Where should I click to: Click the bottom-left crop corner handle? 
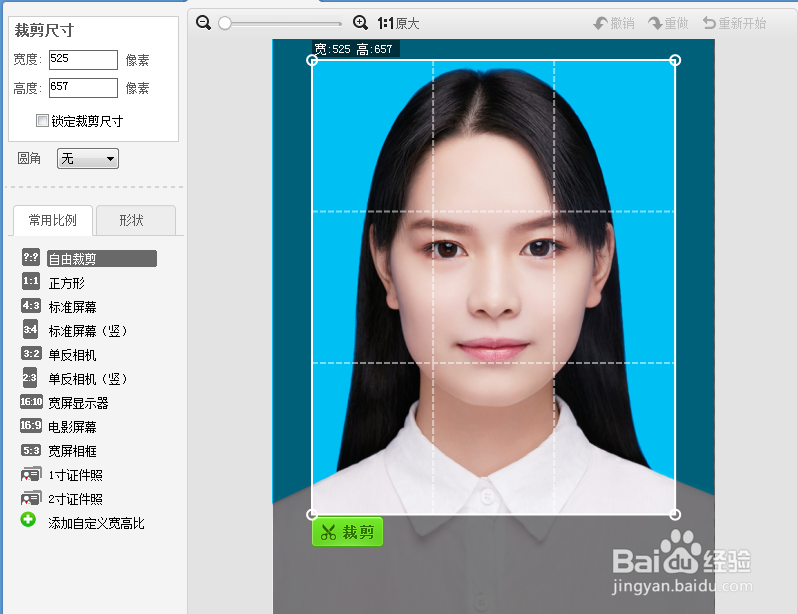click(x=312, y=515)
